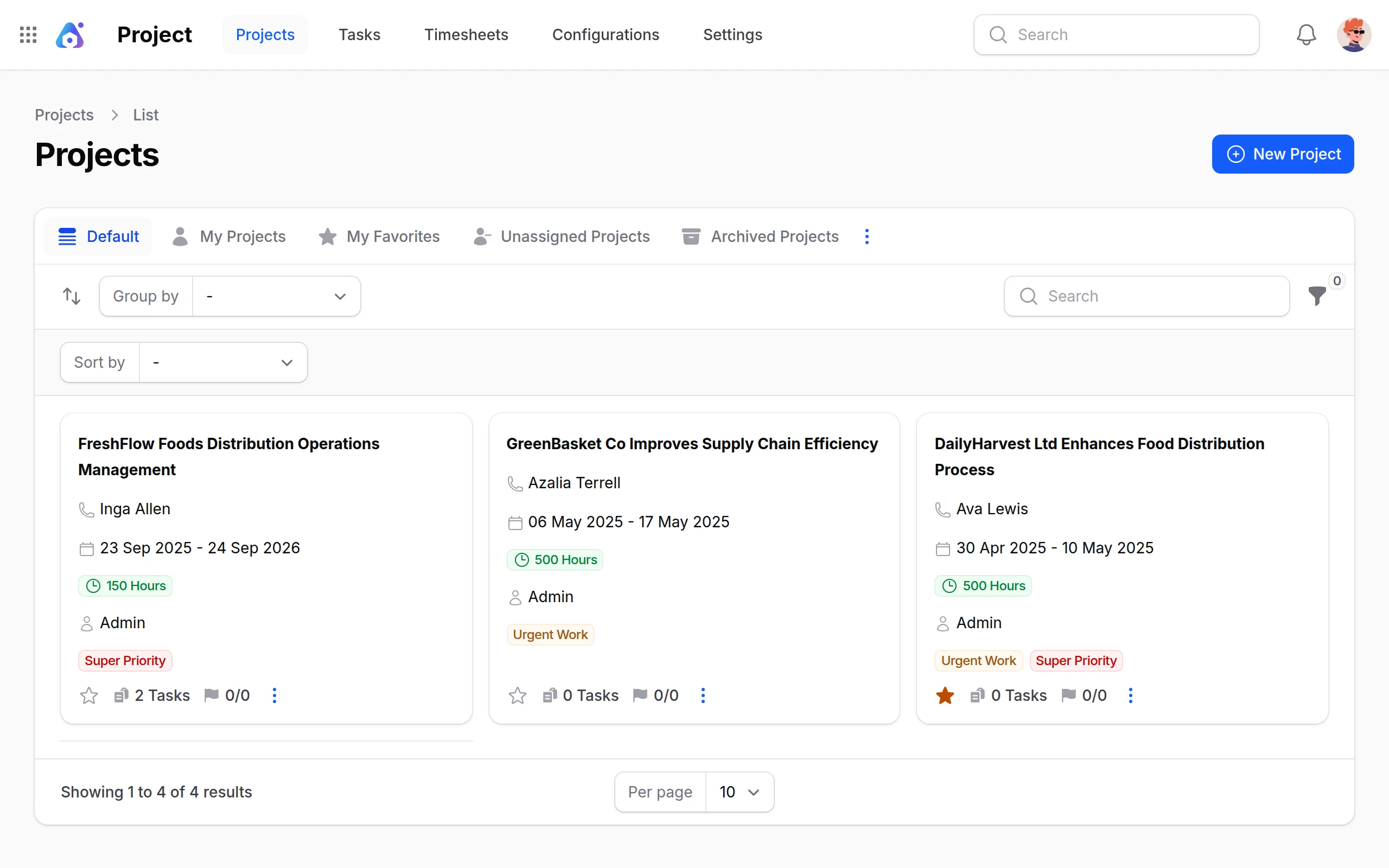1389x868 pixels.
Task: Open the Sort by dropdown
Action: tap(222, 362)
